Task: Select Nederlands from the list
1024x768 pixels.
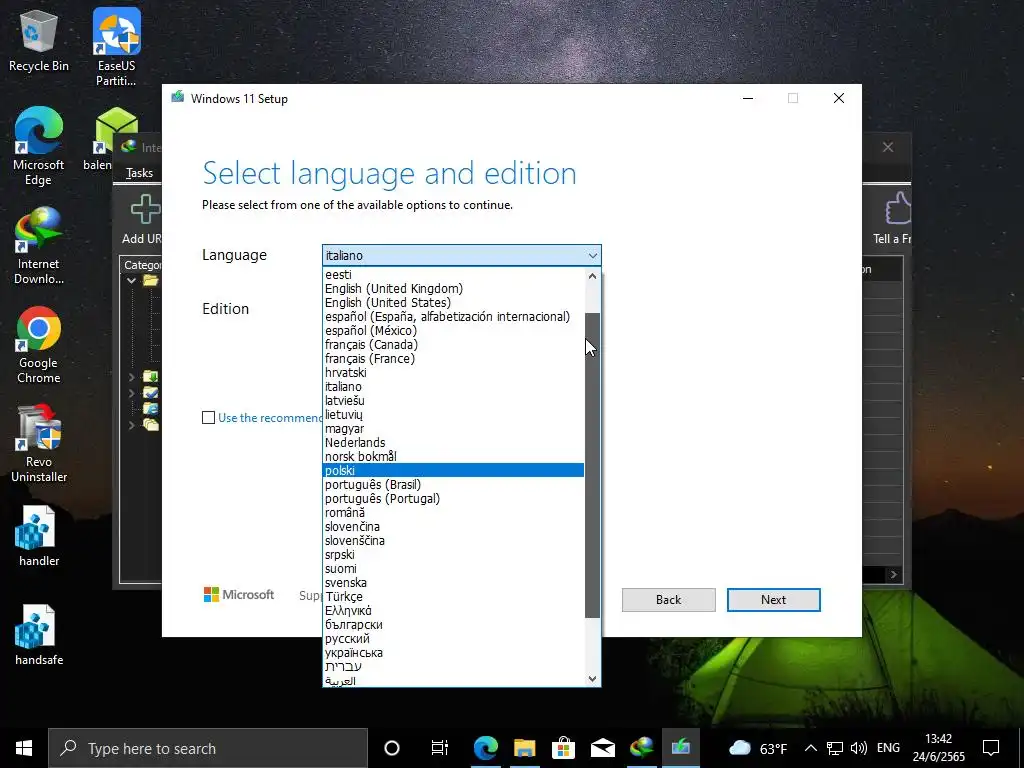Action: (x=454, y=442)
